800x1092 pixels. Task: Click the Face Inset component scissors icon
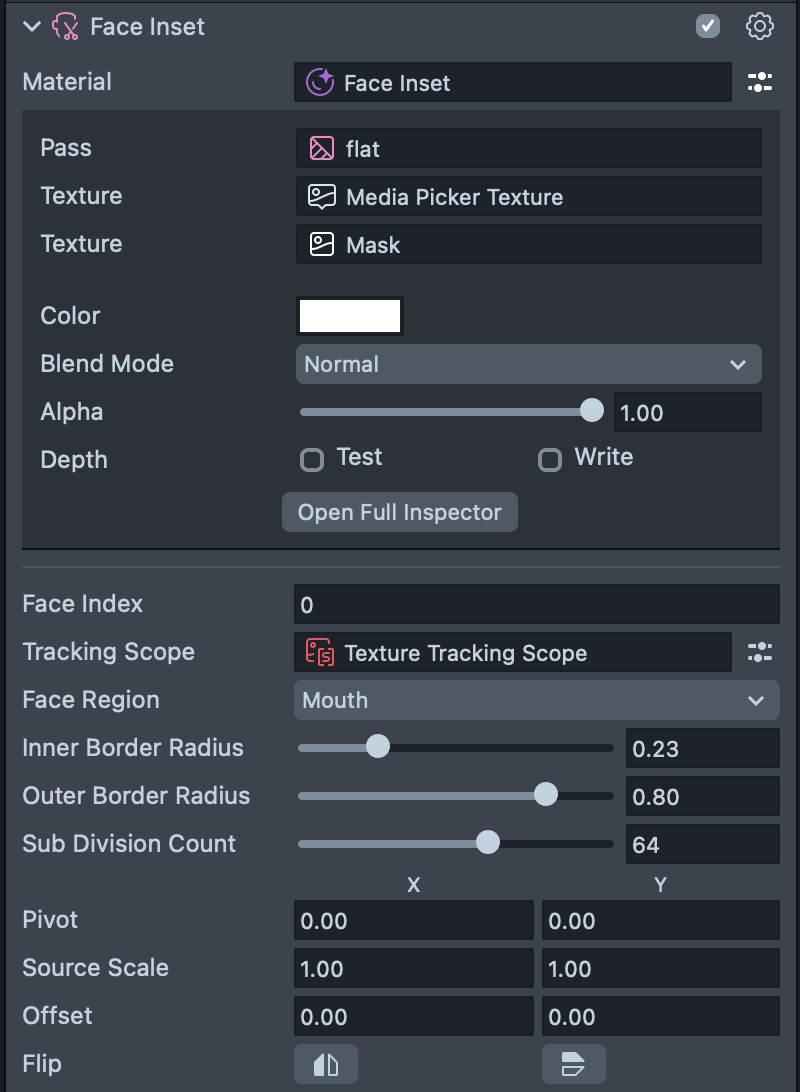pyautogui.click(x=65, y=26)
